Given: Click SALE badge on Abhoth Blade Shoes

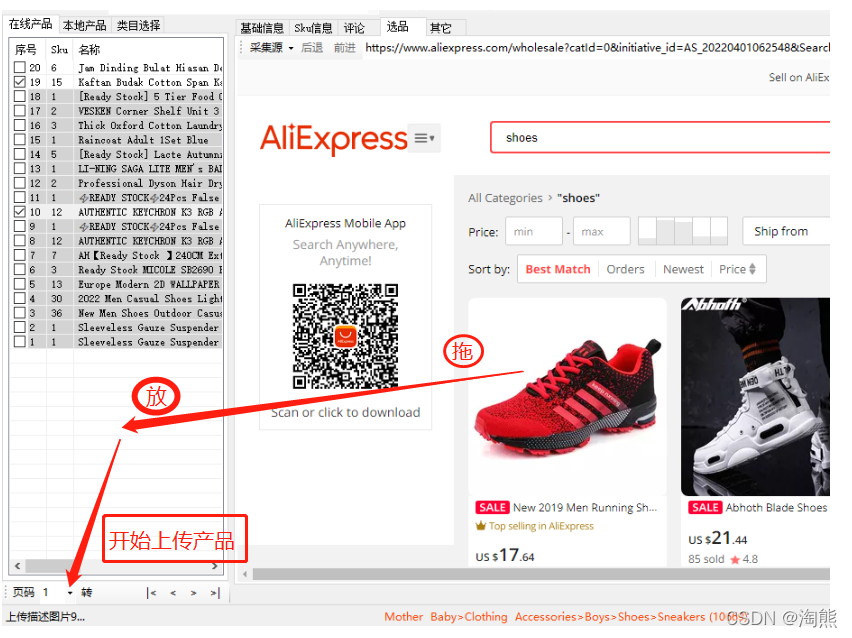Looking at the screenshot, I should click(705, 508).
